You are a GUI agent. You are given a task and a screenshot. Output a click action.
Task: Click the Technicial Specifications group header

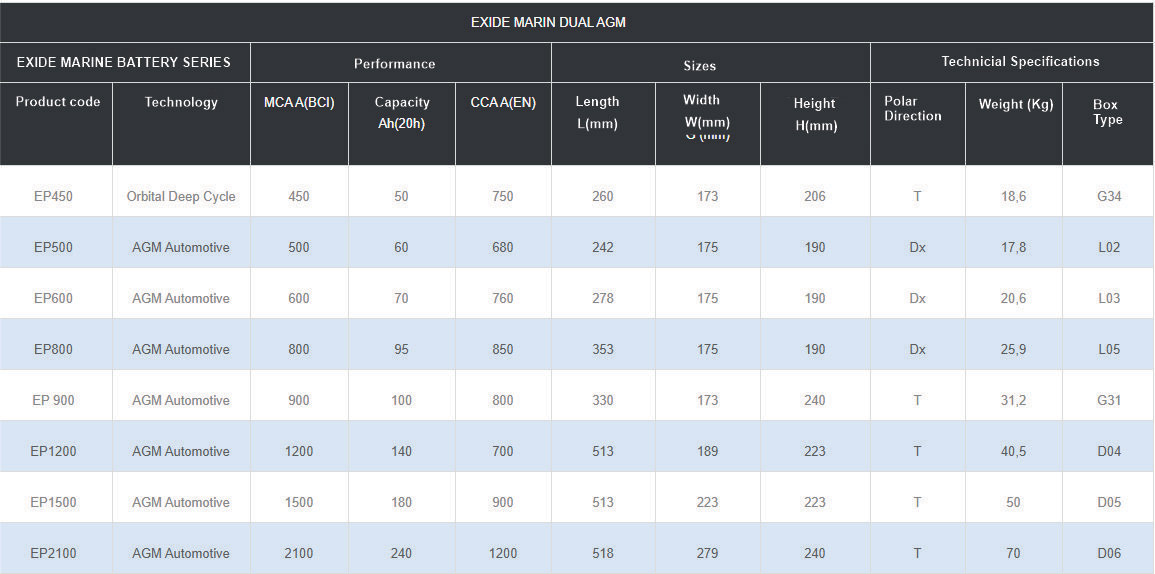coord(1020,62)
